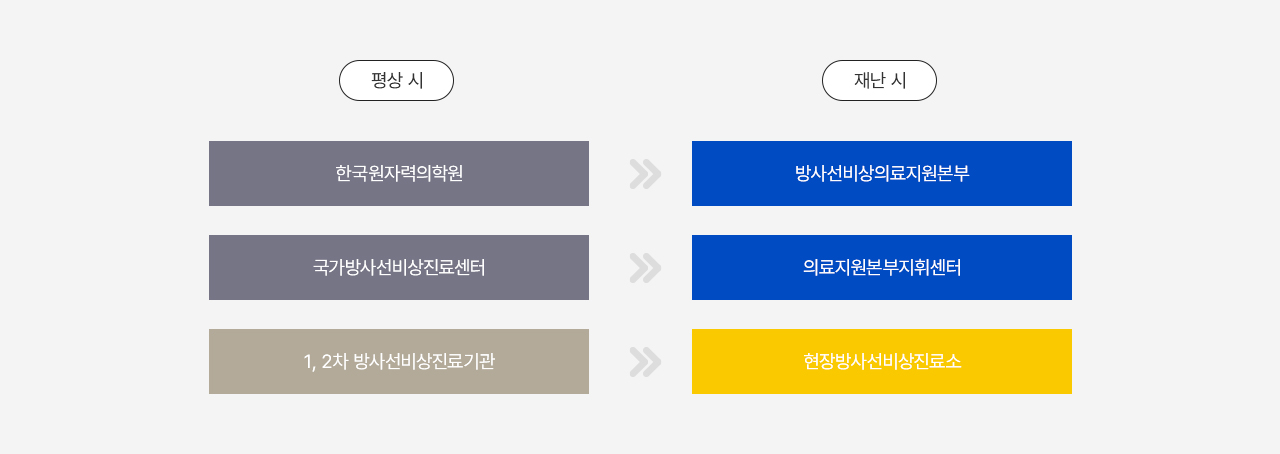The width and height of the screenshot is (1280, 454).
Task: Open the 의료지원본부지휘센터 blue box
Action: [881, 268]
